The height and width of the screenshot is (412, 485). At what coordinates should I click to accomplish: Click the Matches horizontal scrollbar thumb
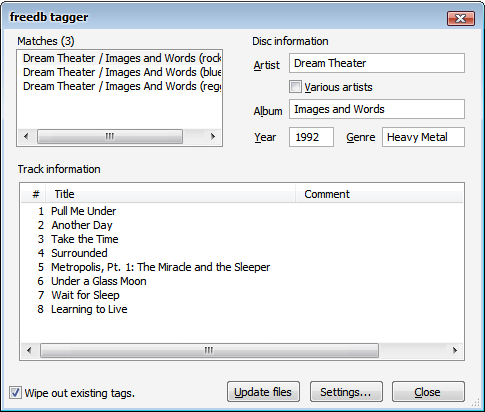[x=110, y=136]
